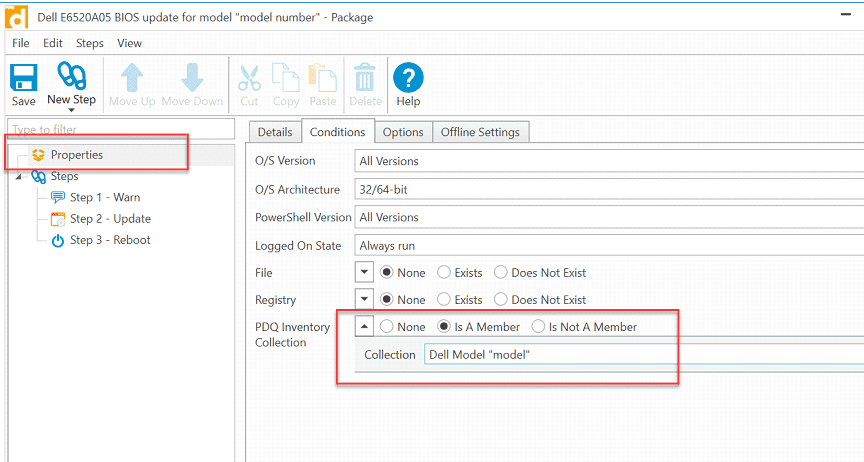864x462 pixels.
Task: Select None for File condition
Action: 387,272
